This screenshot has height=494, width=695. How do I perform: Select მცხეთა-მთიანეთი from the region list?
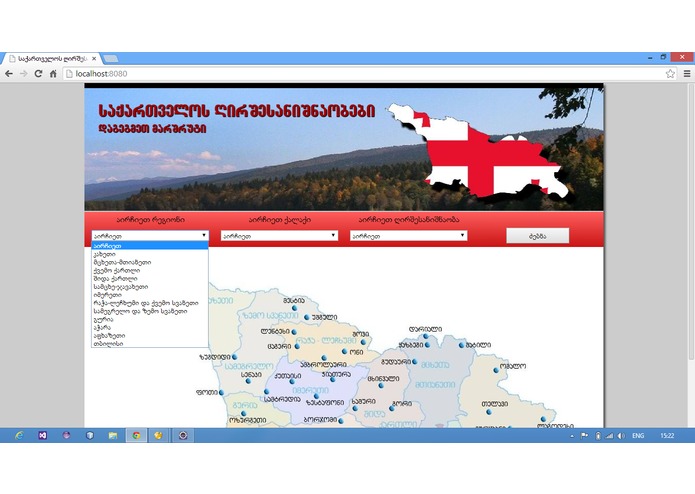[x=150, y=262]
